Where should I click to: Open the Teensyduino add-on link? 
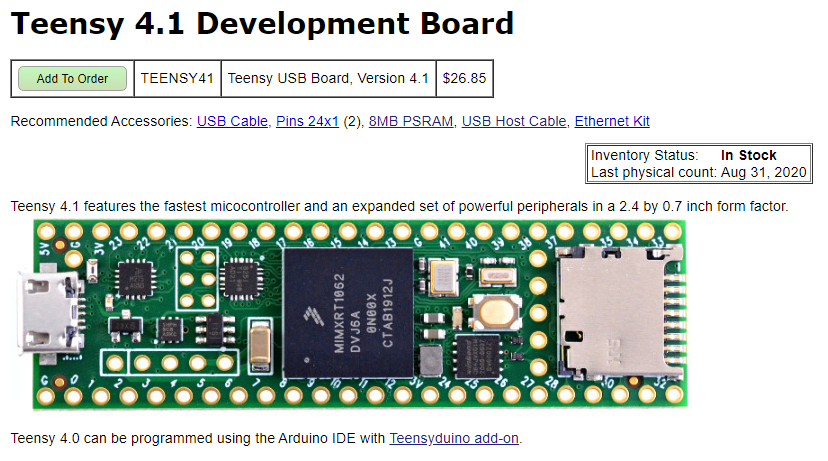click(x=454, y=438)
